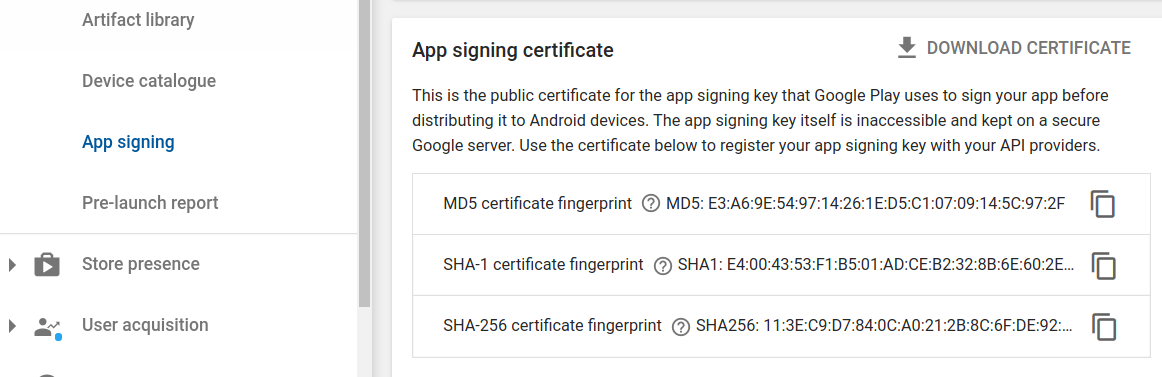This screenshot has width=1162, height=377.
Task: Open the Pre-launch report page
Action: 150,203
